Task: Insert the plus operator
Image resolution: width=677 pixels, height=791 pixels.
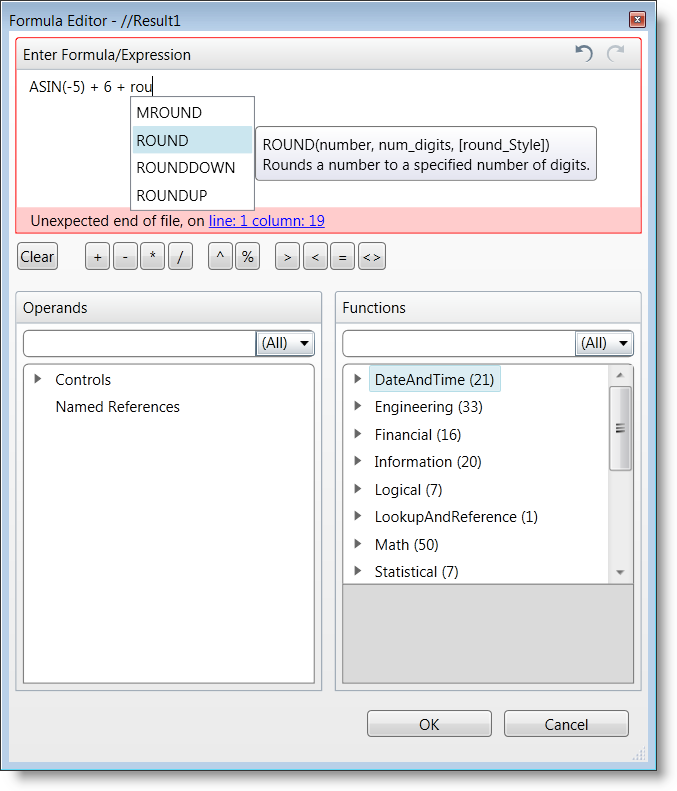Action: (x=97, y=257)
